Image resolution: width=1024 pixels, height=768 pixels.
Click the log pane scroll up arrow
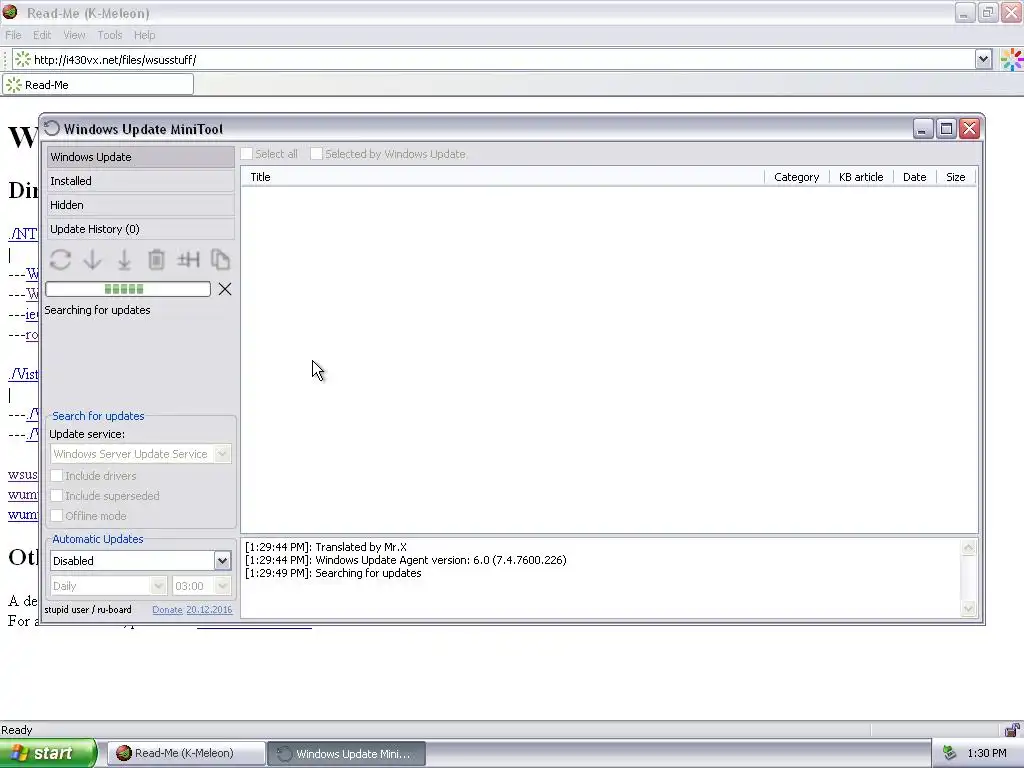(968, 547)
